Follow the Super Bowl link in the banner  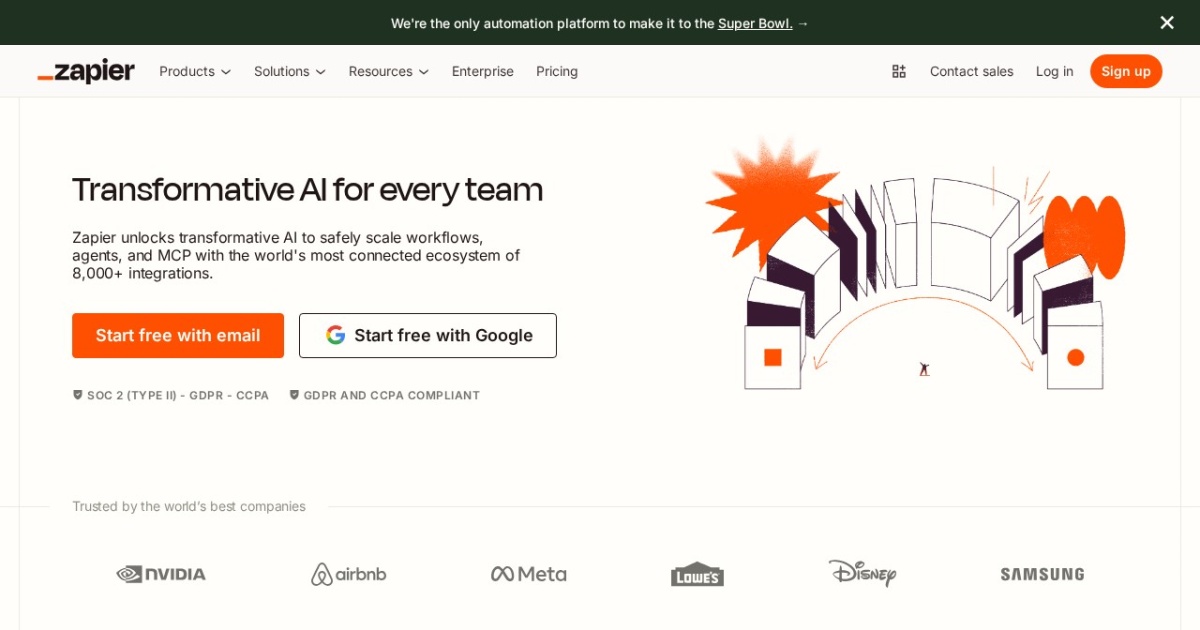tap(755, 23)
